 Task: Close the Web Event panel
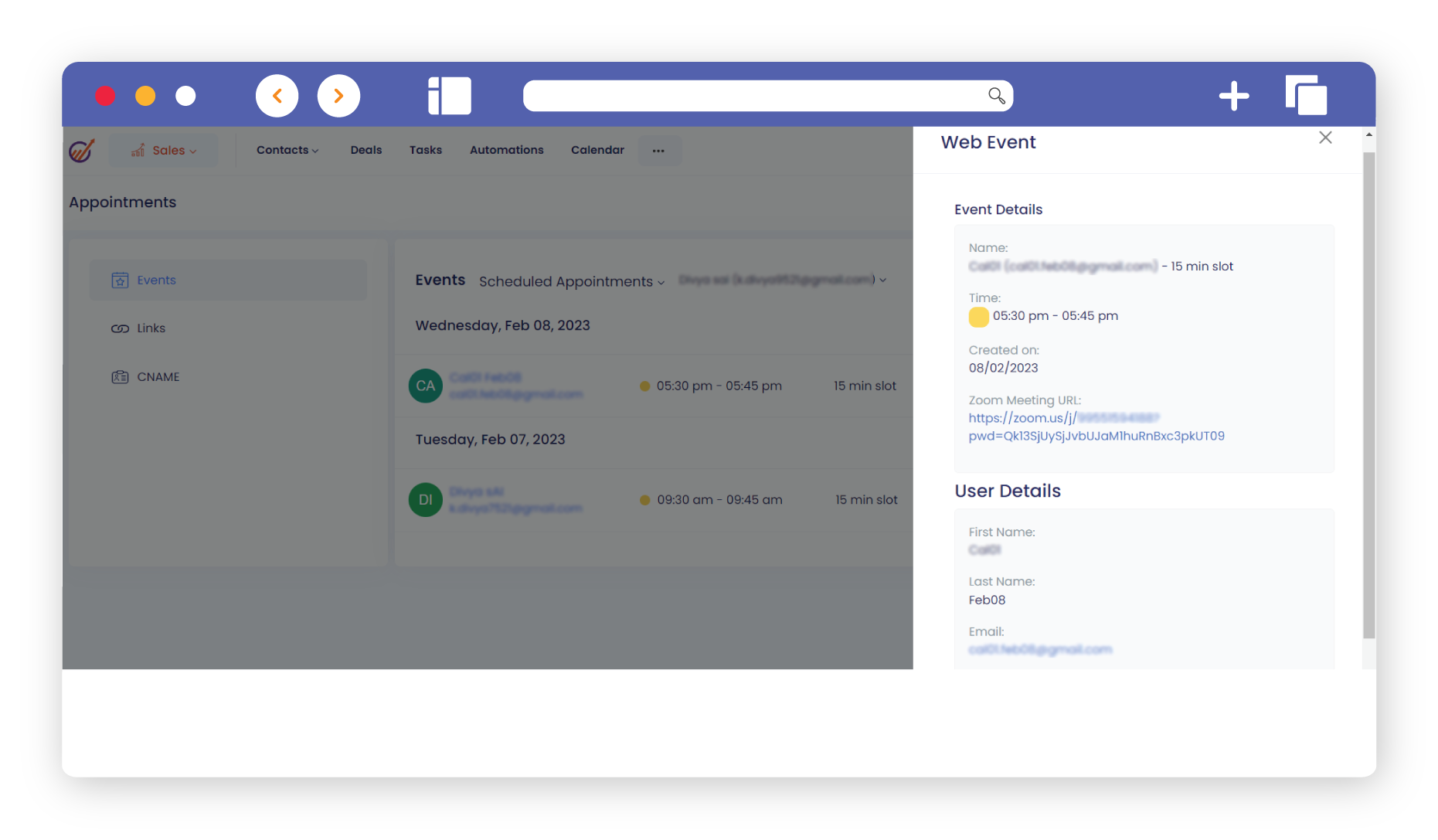click(x=1325, y=138)
